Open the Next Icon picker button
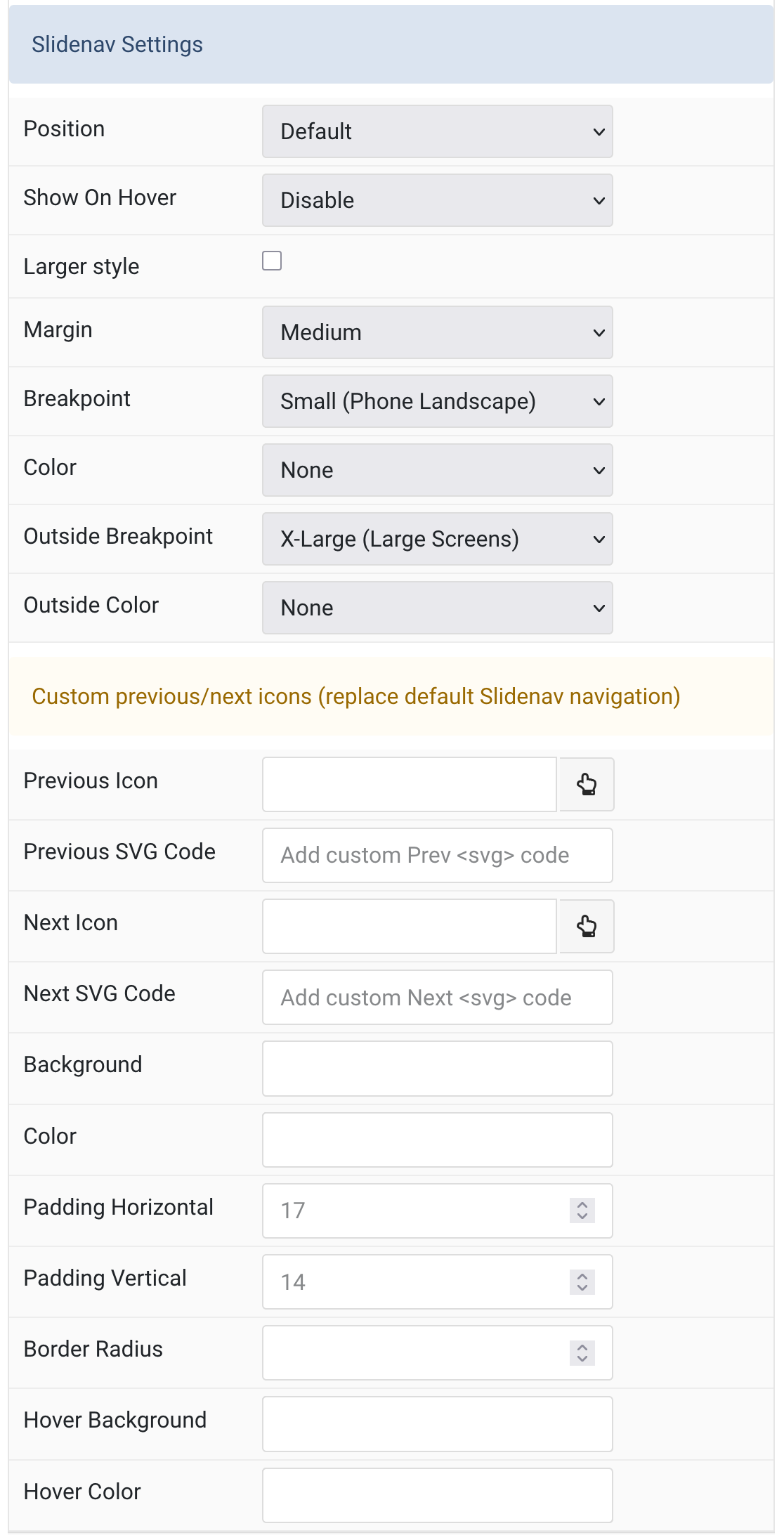 click(586, 926)
